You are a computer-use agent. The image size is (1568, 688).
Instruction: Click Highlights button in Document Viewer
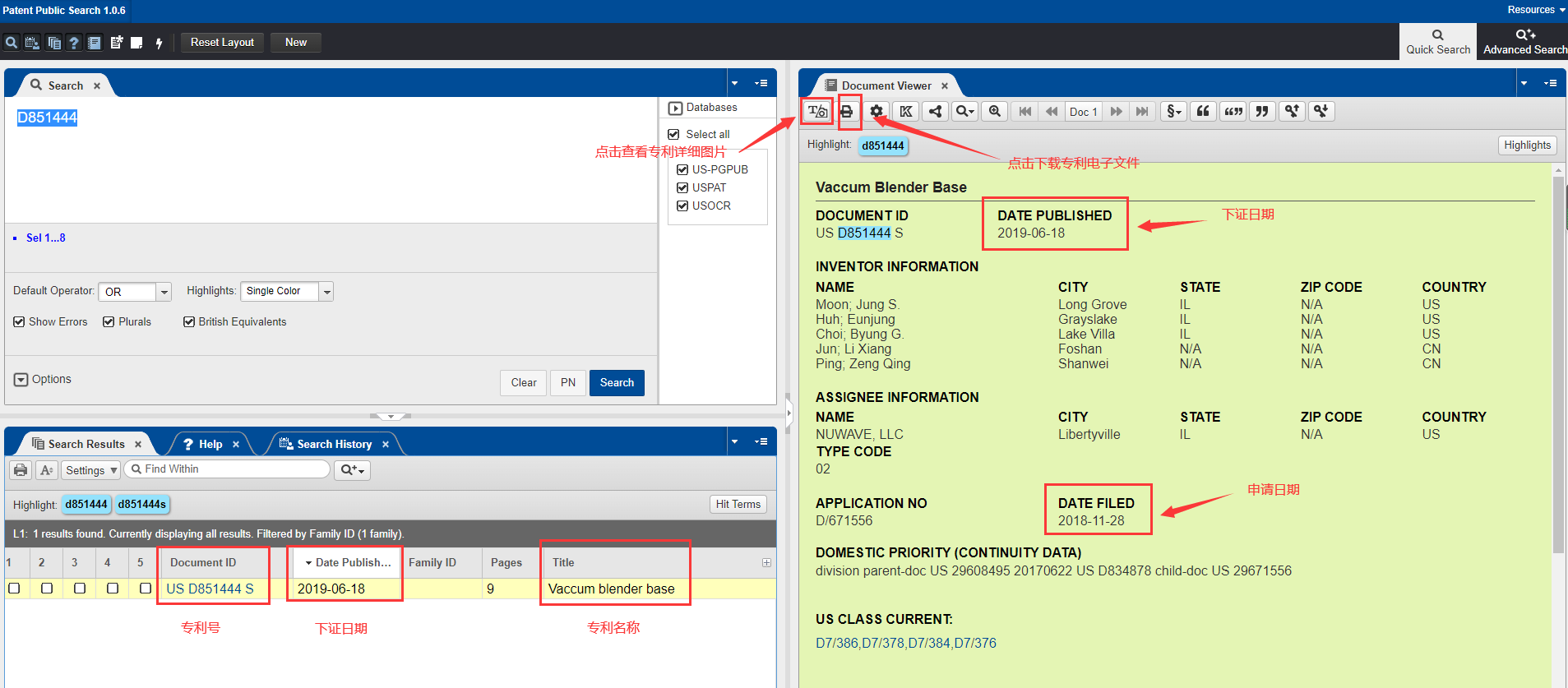point(1527,145)
